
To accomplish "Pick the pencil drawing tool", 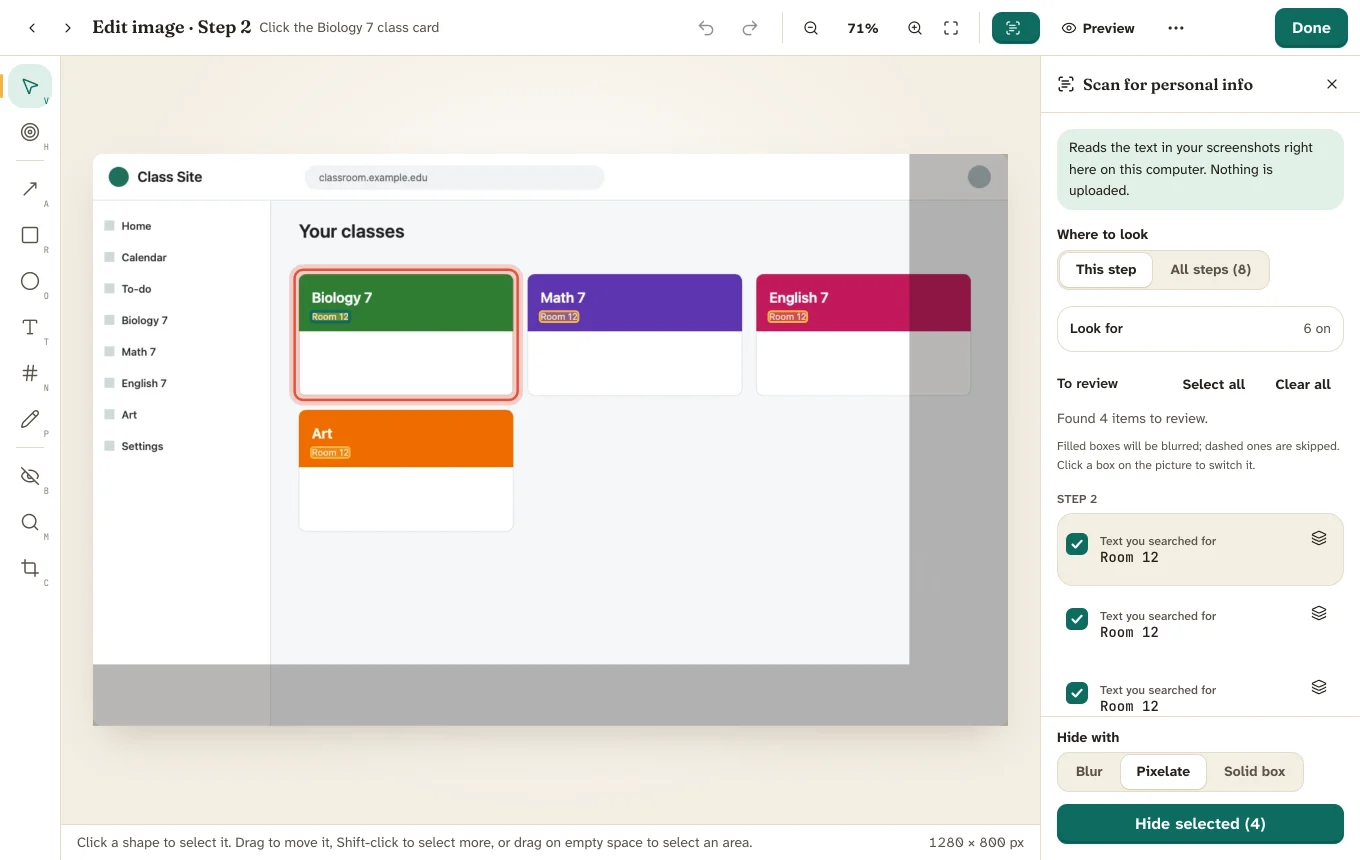I will [x=30, y=419].
